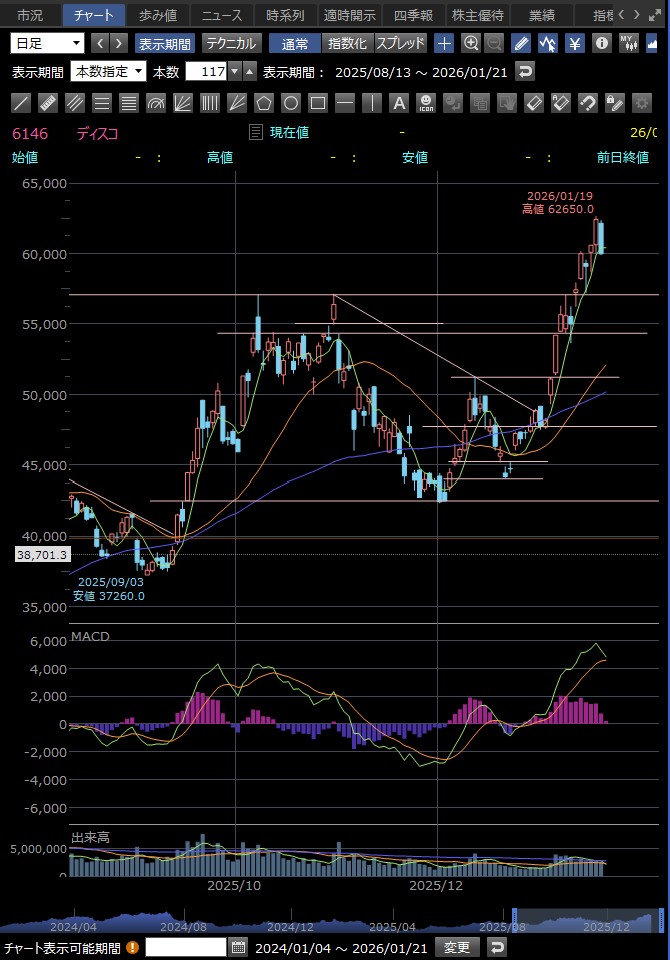Click the zoom in magnifier icon
This screenshot has width=670, height=960.
[471, 43]
